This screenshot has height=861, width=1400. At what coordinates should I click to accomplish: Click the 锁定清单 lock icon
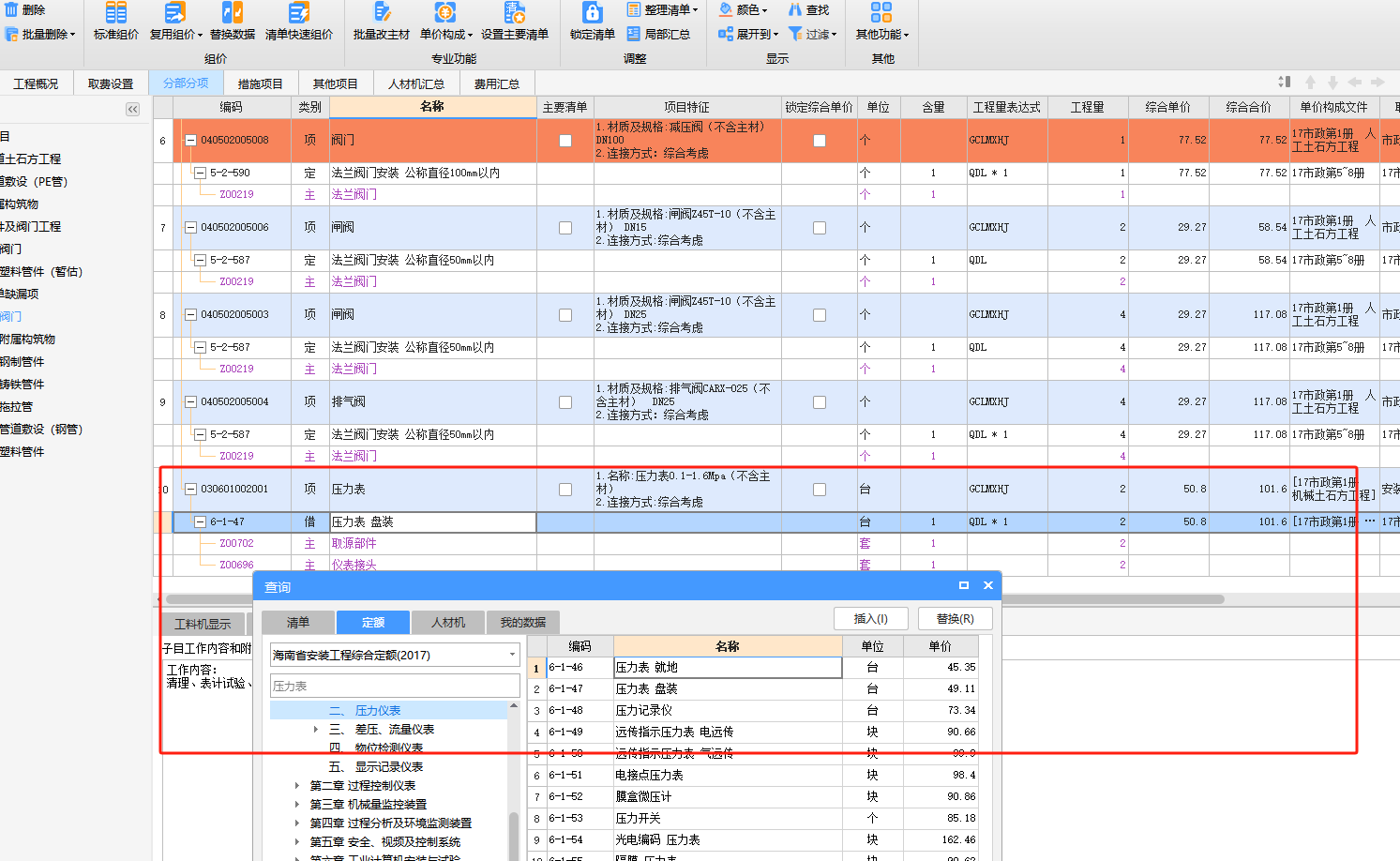tap(593, 13)
